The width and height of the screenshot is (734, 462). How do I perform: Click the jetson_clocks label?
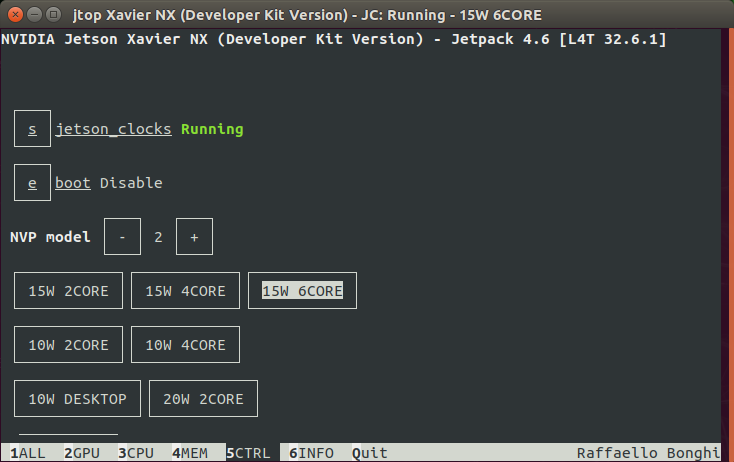[113, 129]
